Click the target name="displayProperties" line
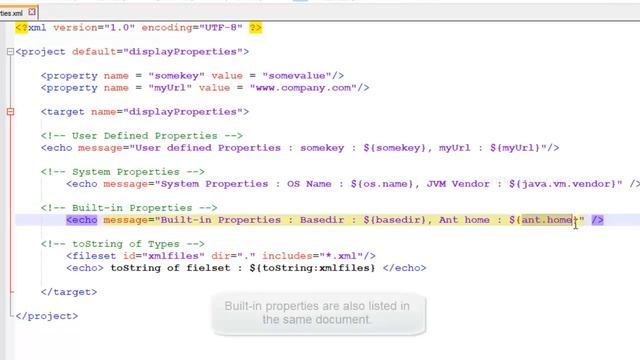 [x=145, y=112]
